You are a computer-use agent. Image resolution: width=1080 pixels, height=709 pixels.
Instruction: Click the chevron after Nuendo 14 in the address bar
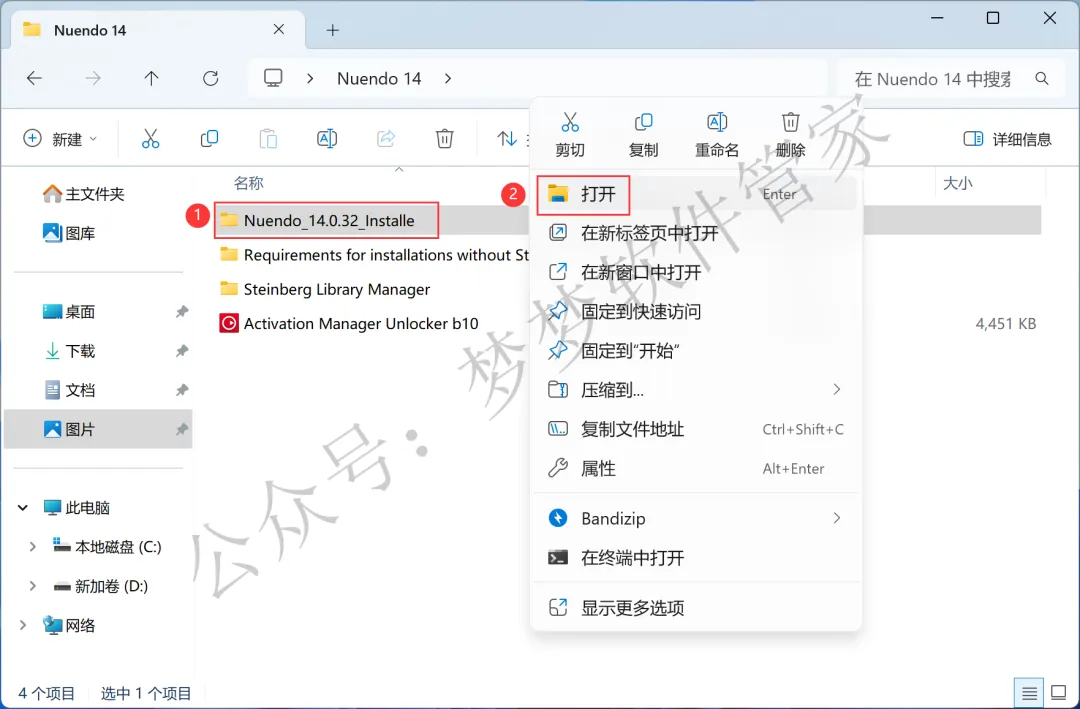coord(448,79)
